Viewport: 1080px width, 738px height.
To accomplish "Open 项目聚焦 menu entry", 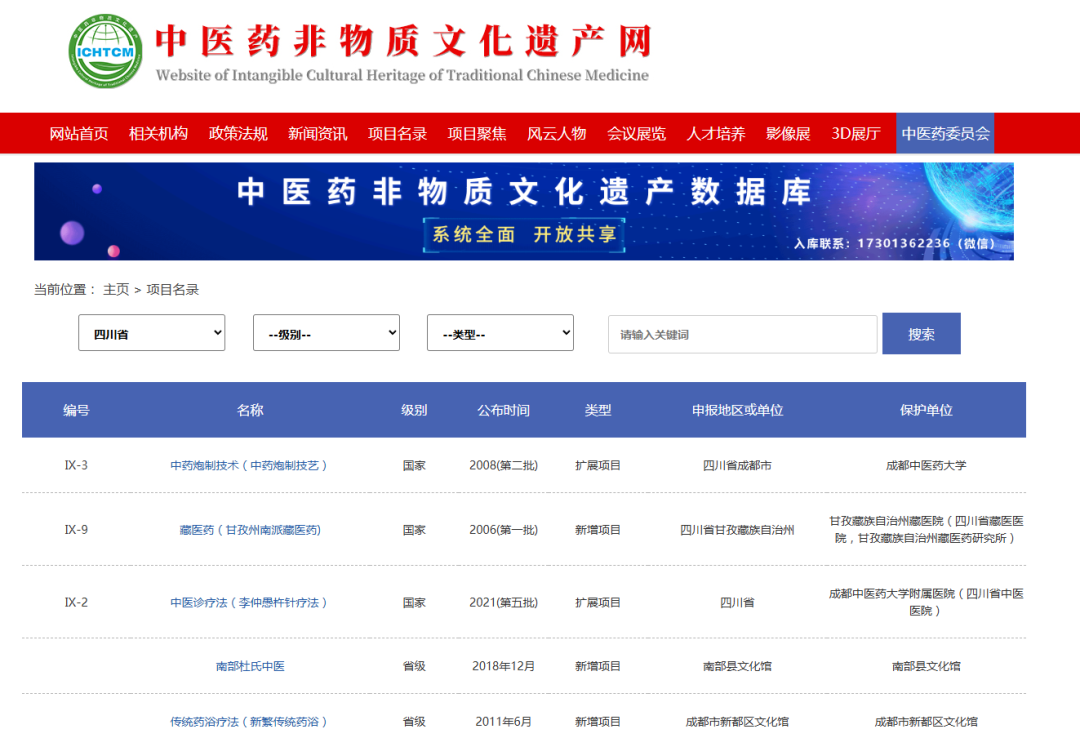I will tap(477, 134).
